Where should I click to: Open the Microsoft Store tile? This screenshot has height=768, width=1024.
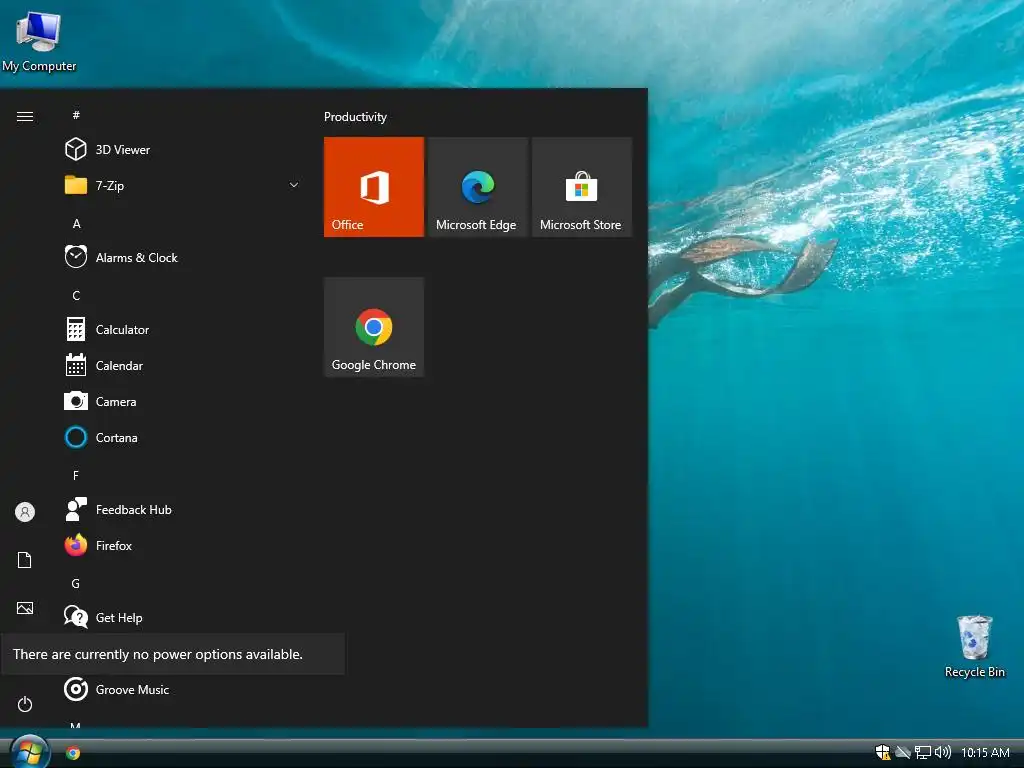pyautogui.click(x=582, y=187)
